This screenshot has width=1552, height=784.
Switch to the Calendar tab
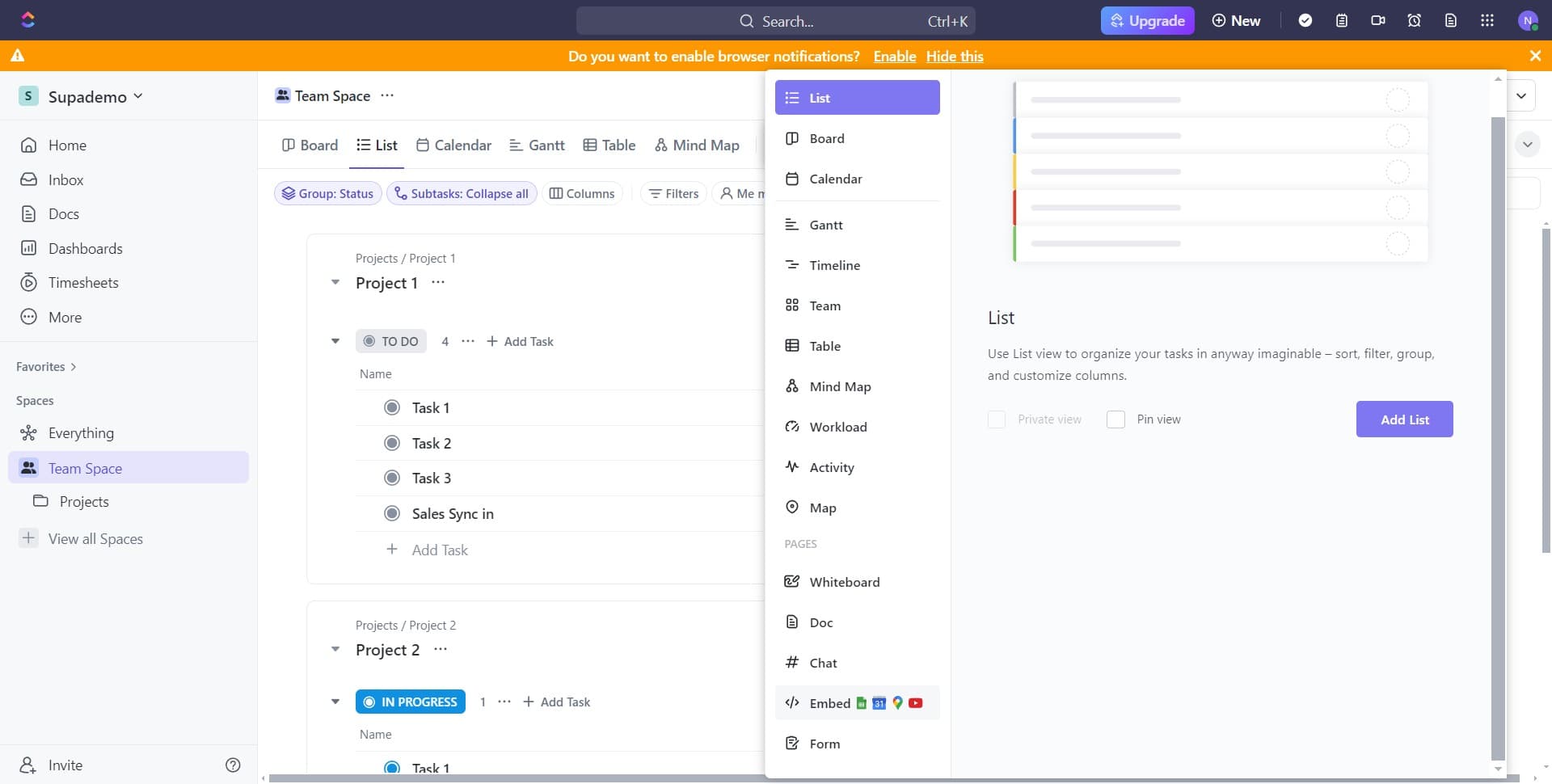[453, 145]
